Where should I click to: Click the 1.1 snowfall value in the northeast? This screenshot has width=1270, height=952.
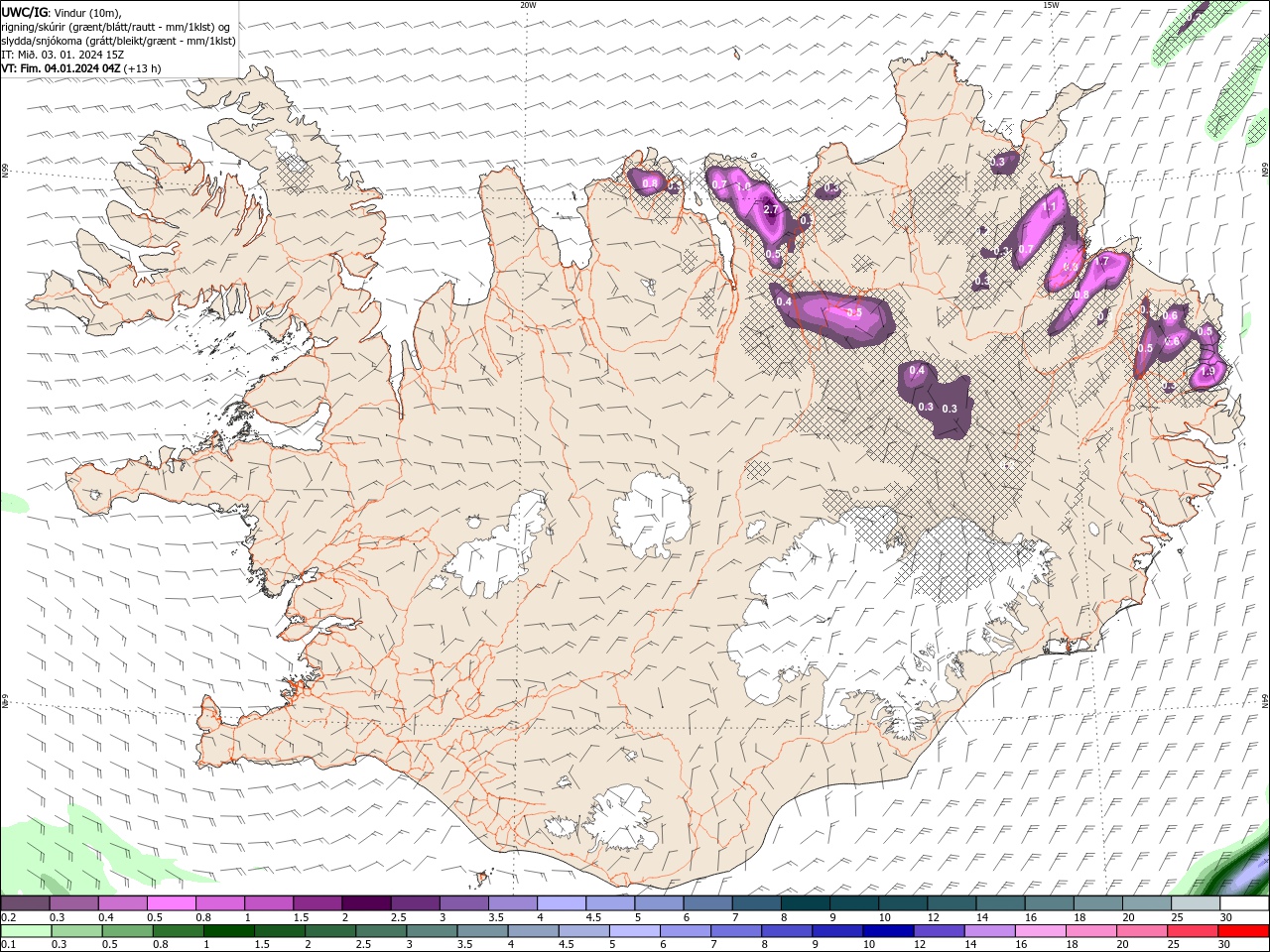point(1051,207)
